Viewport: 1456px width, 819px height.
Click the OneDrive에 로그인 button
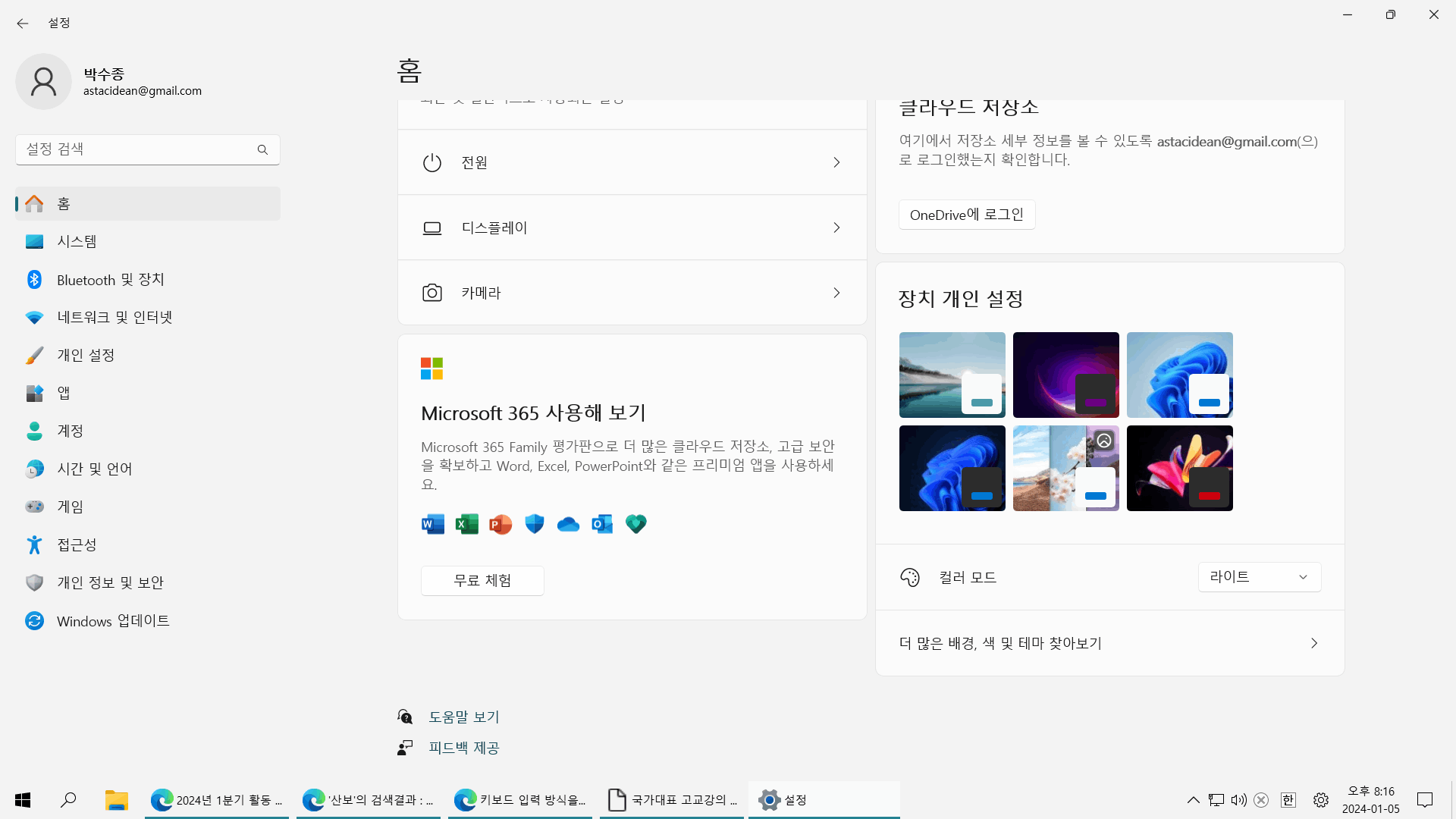(x=966, y=215)
